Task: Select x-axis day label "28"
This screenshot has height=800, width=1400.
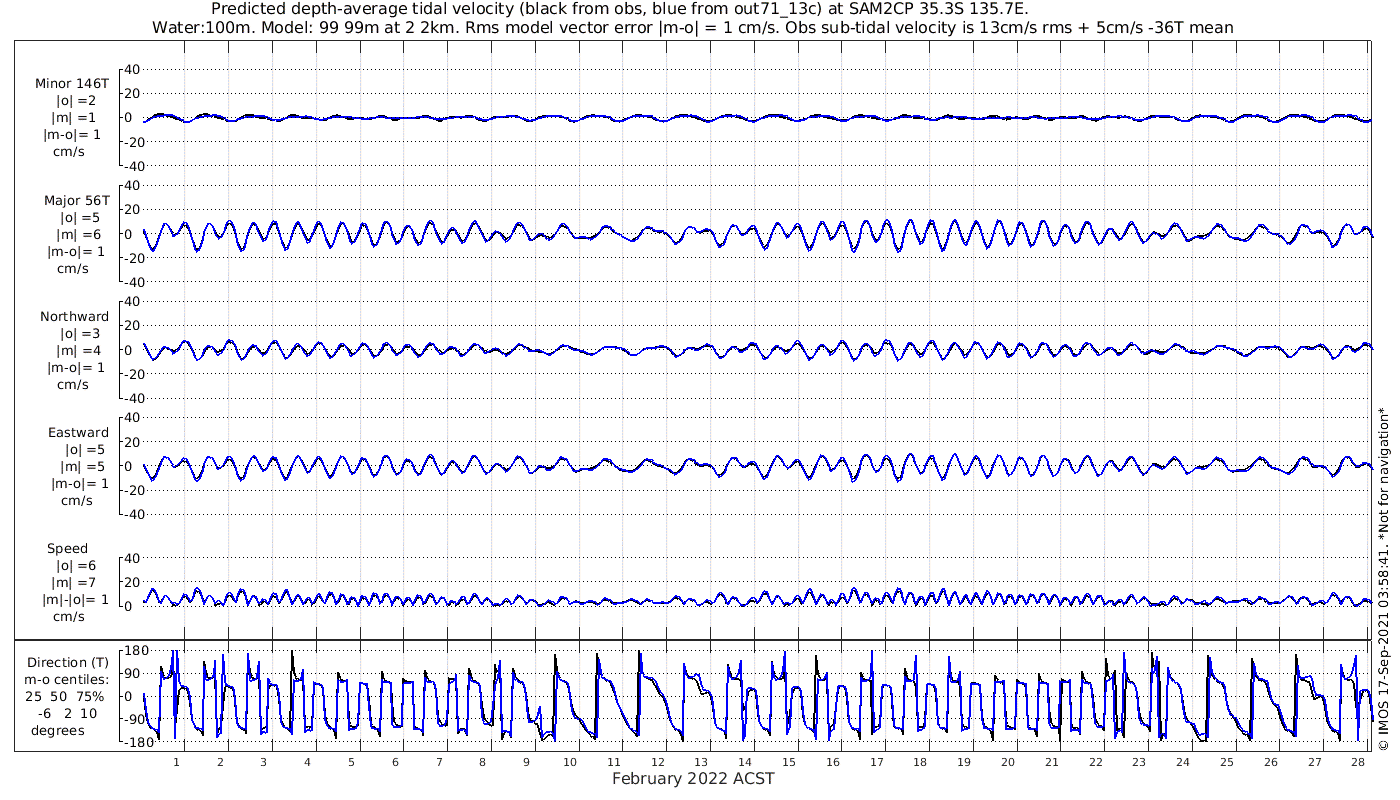Action: (x=1357, y=762)
